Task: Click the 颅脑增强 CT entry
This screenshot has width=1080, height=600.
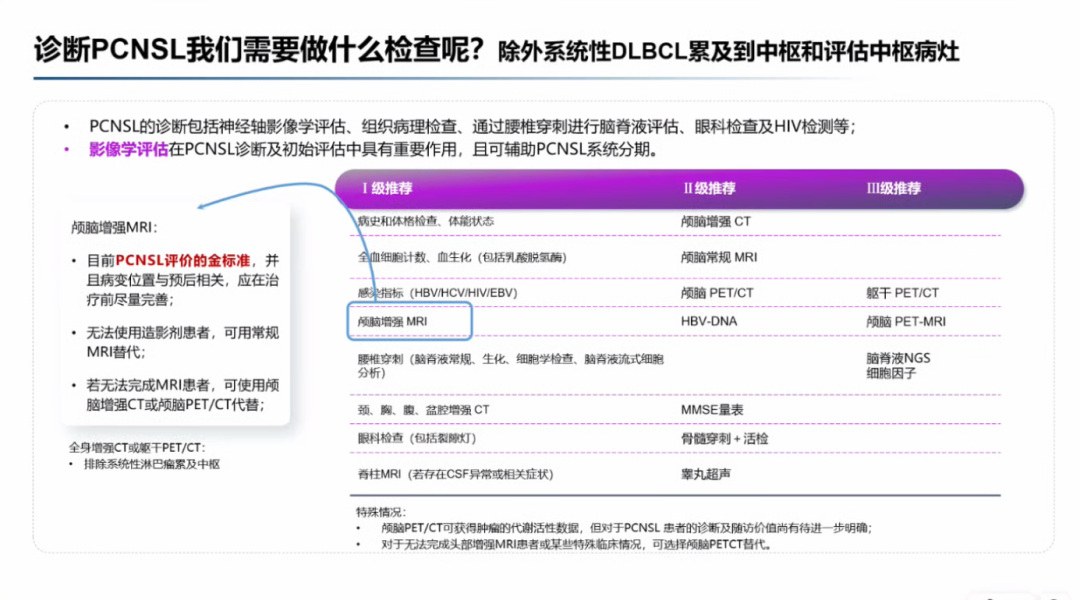Action: [x=715, y=220]
